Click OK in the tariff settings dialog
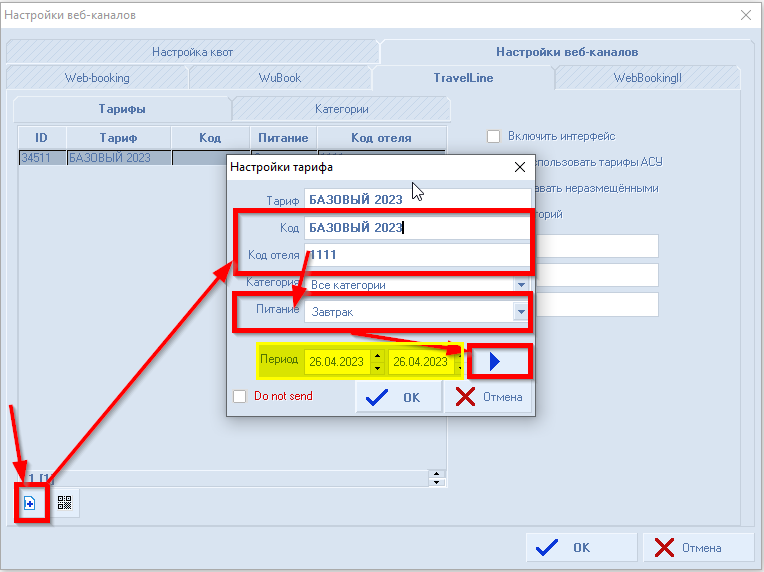Screen dimensions: 764x572 (x=398, y=397)
